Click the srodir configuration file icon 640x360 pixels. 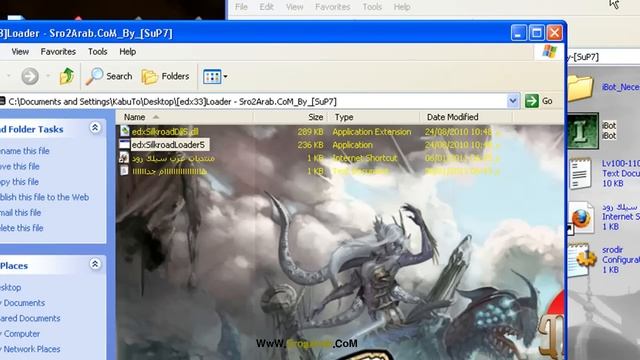pos(583,260)
